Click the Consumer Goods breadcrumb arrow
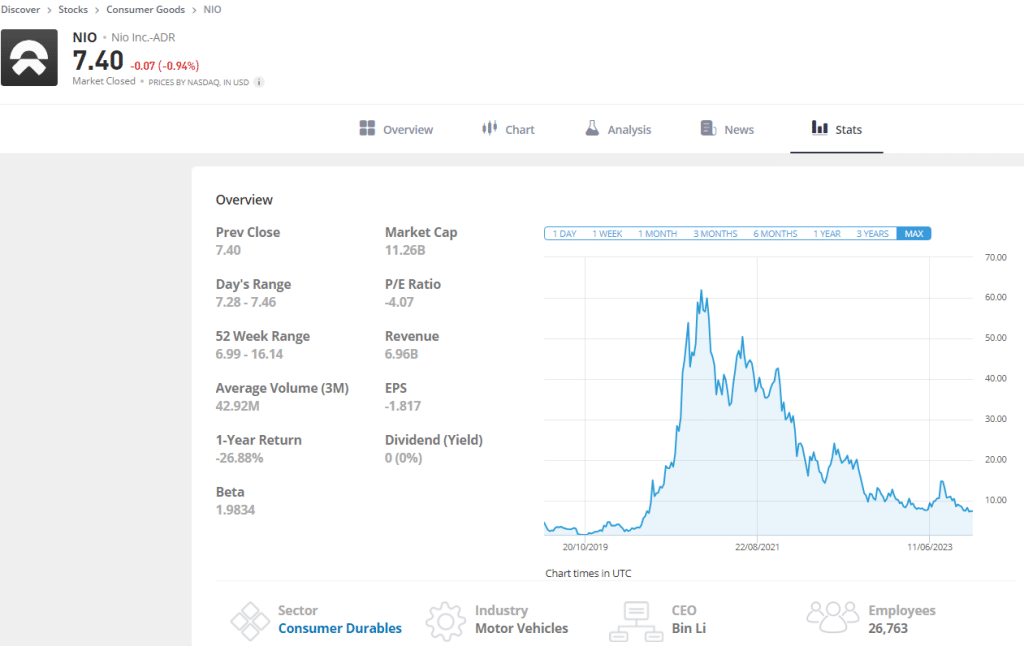 195,9
